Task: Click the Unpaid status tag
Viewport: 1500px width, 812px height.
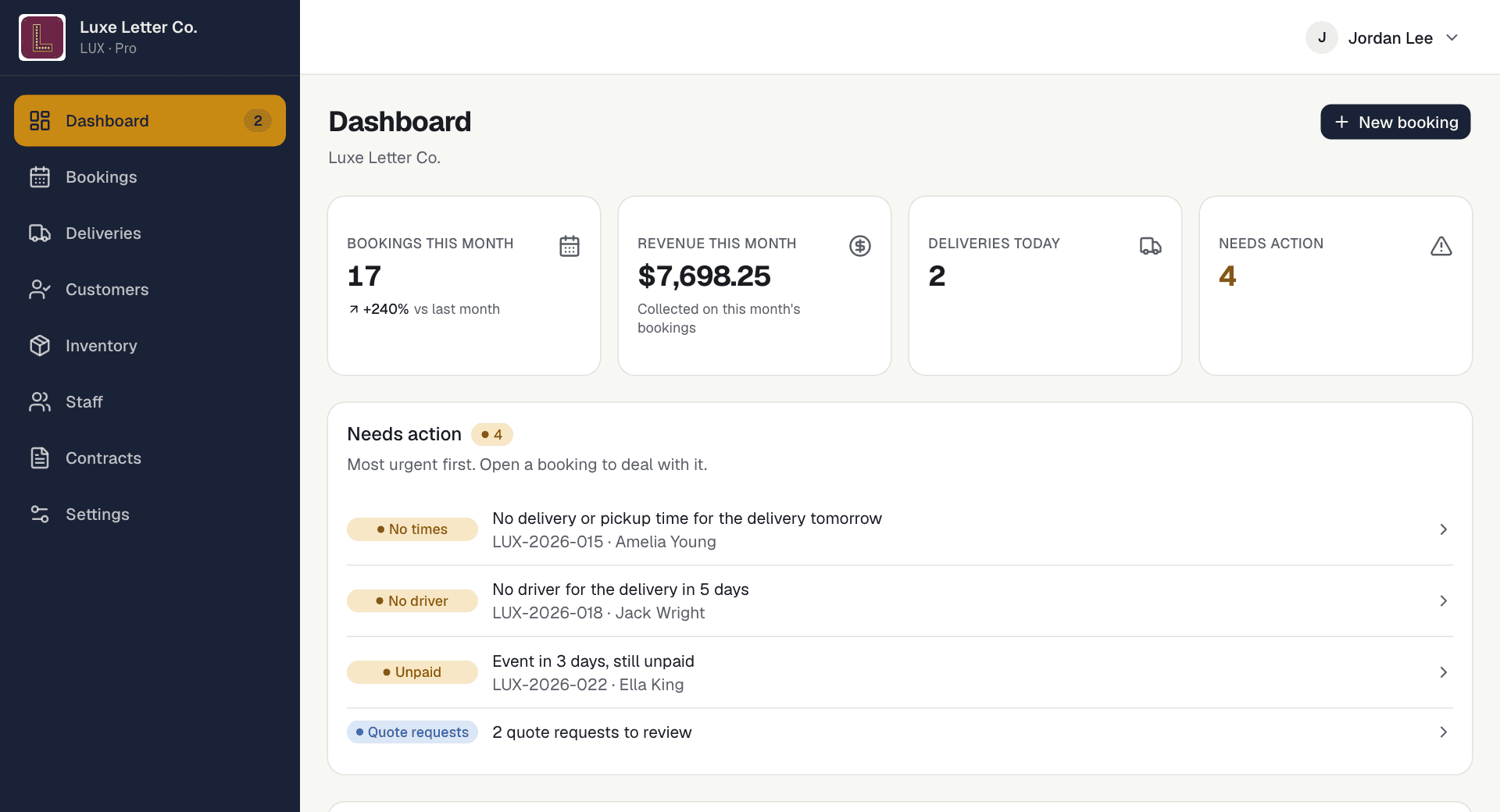Action: point(412,672)
